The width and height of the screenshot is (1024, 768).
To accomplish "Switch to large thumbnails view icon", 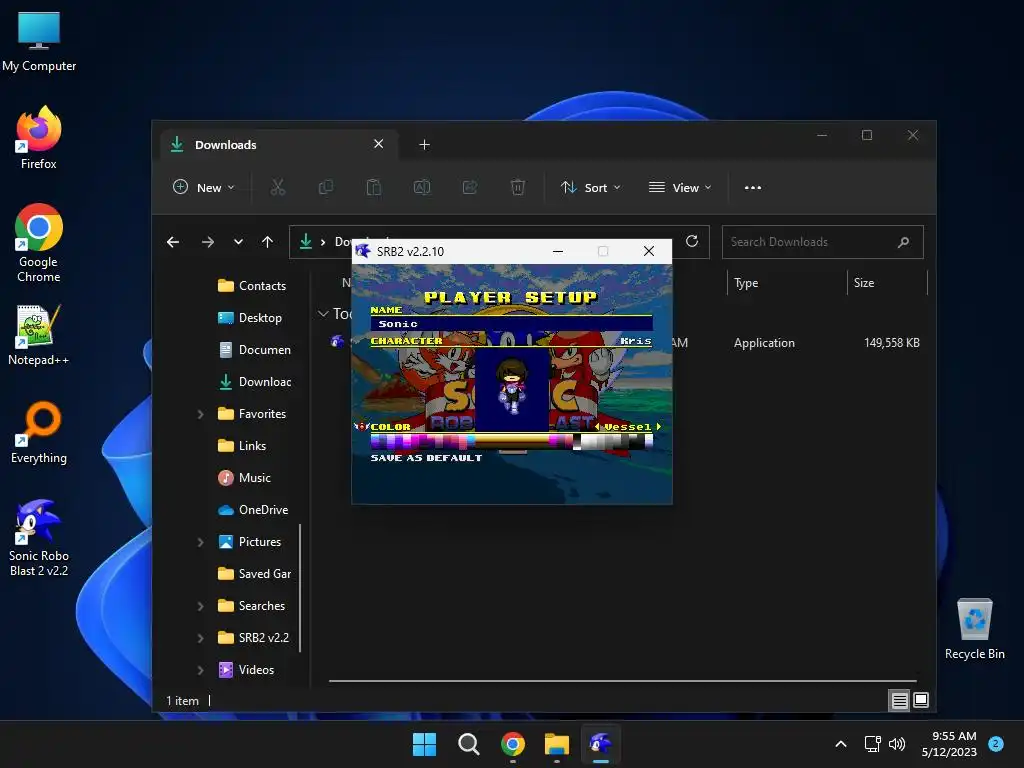I will (921, 701).
